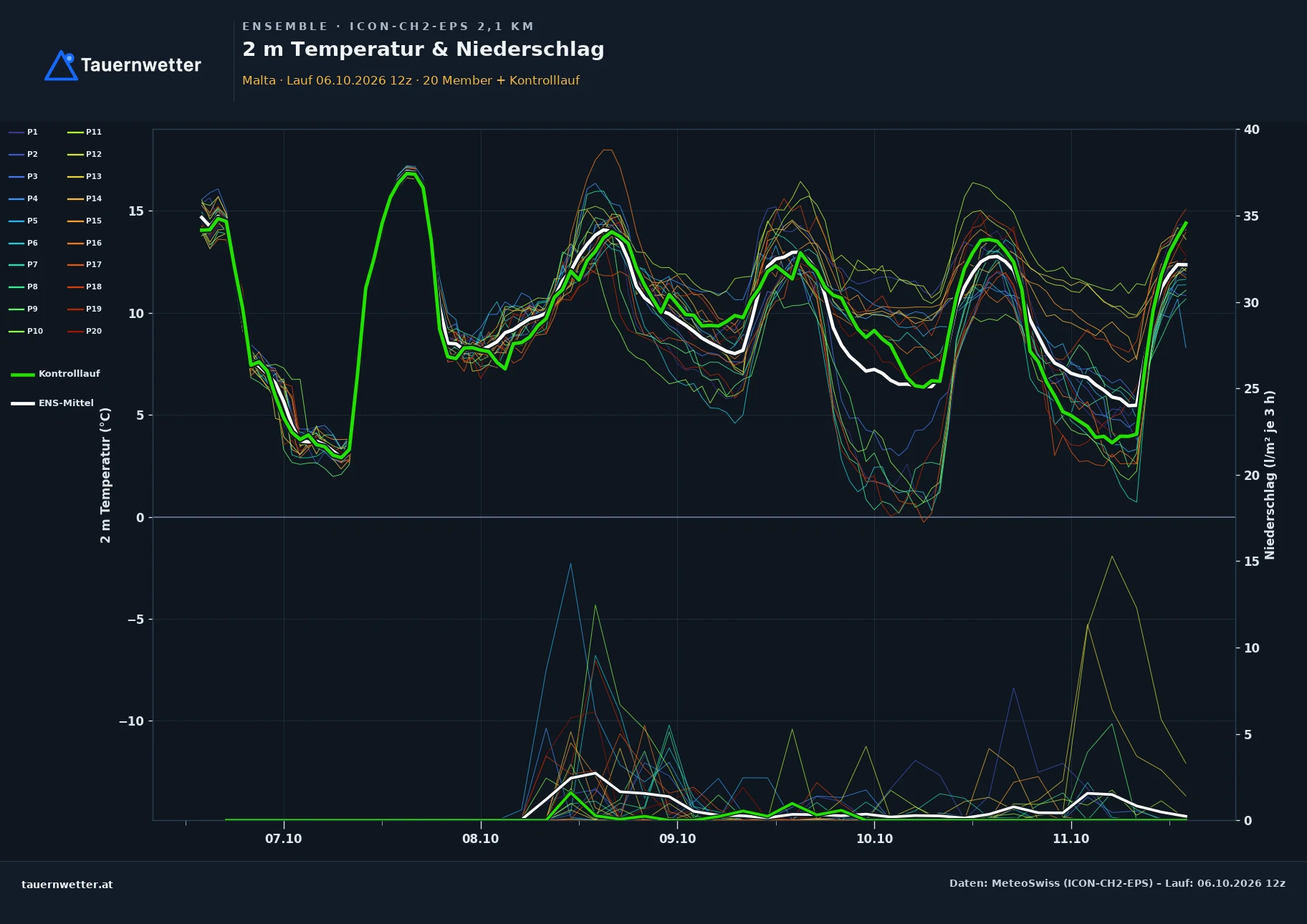The height and width of the screenshot is (924, 1307).
Task: Click the chart title 2 m Temperatur & Niederschlag
Action: pyautogui.click(x=423, y=49)
